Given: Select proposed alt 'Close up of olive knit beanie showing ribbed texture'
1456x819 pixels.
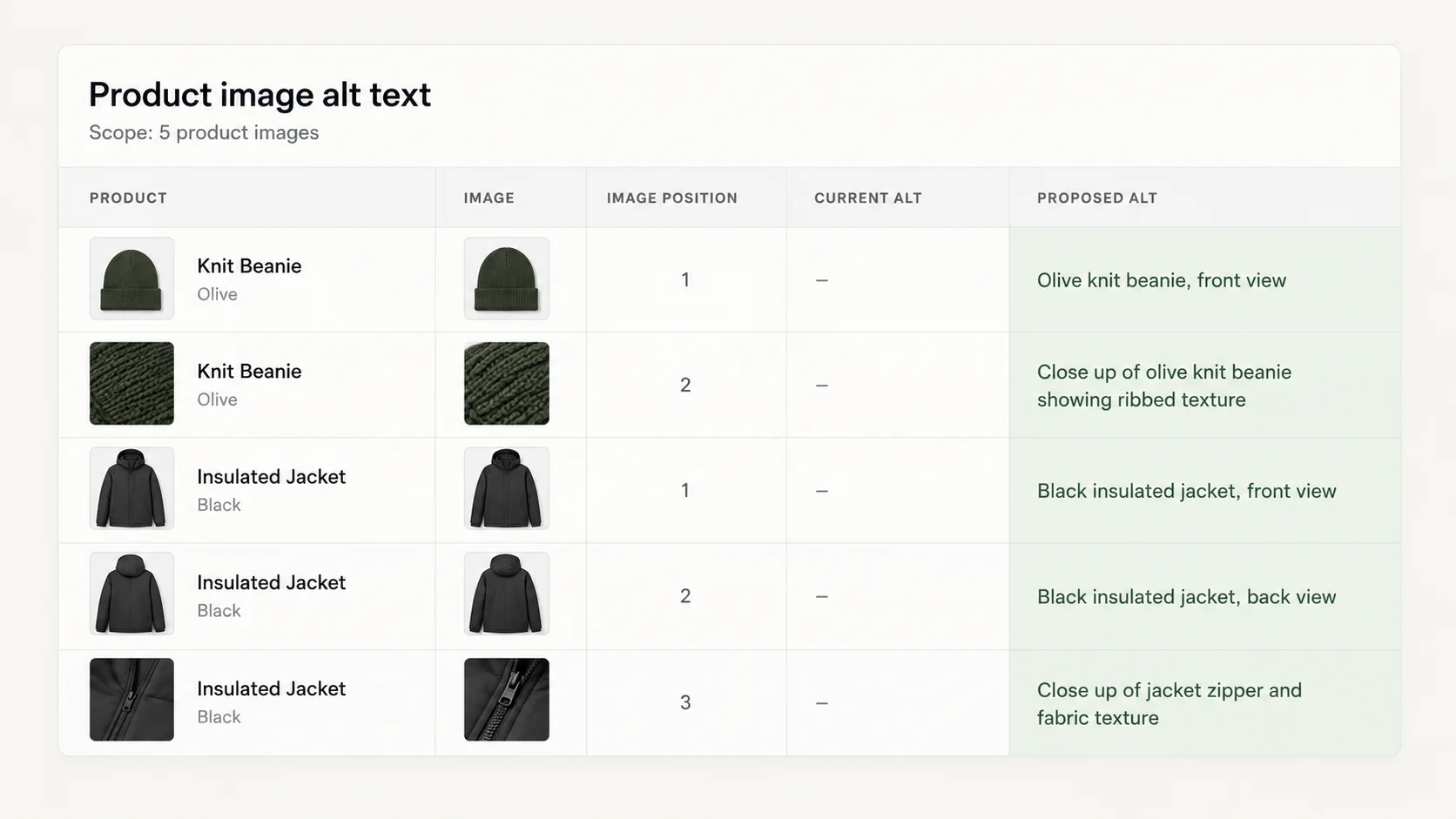Looking at the screenshot, I should (1164, 386).
